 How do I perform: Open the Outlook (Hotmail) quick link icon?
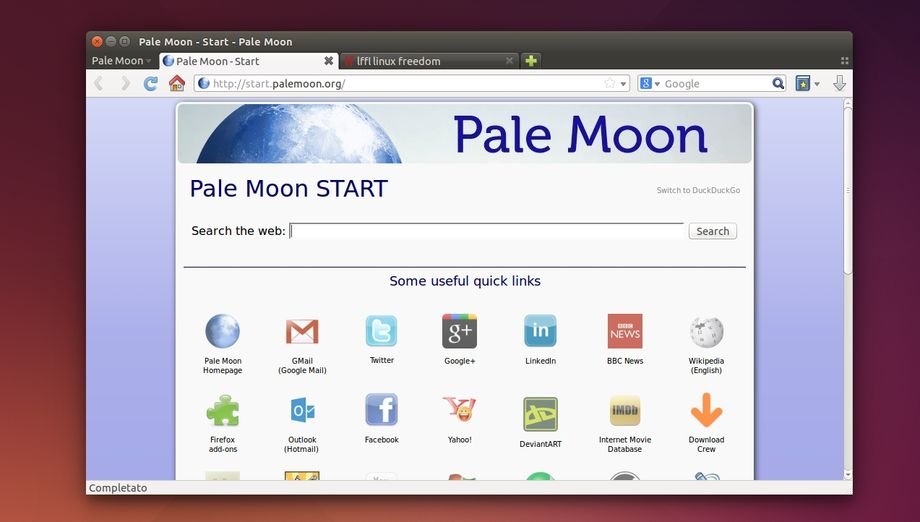click(x=302, y=410)
